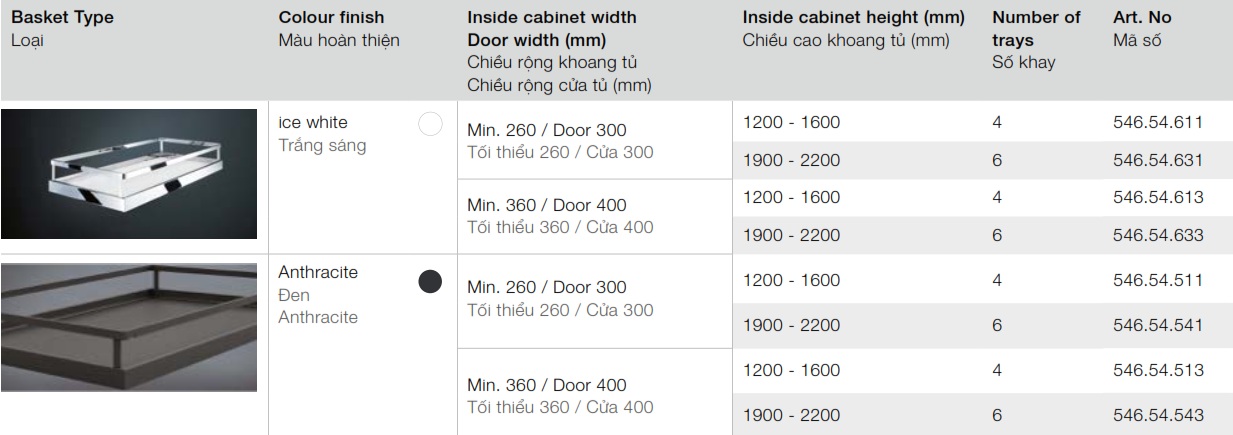Click the Colour finish column header

coord(331,18)
